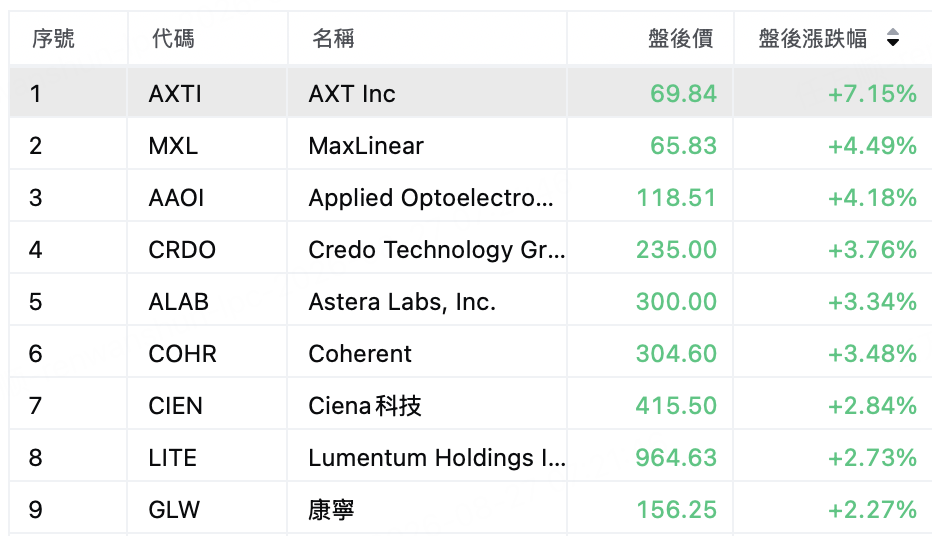Click Astera Labs price 300.00
Screen dimensions: 932x536
pos(676,302)
